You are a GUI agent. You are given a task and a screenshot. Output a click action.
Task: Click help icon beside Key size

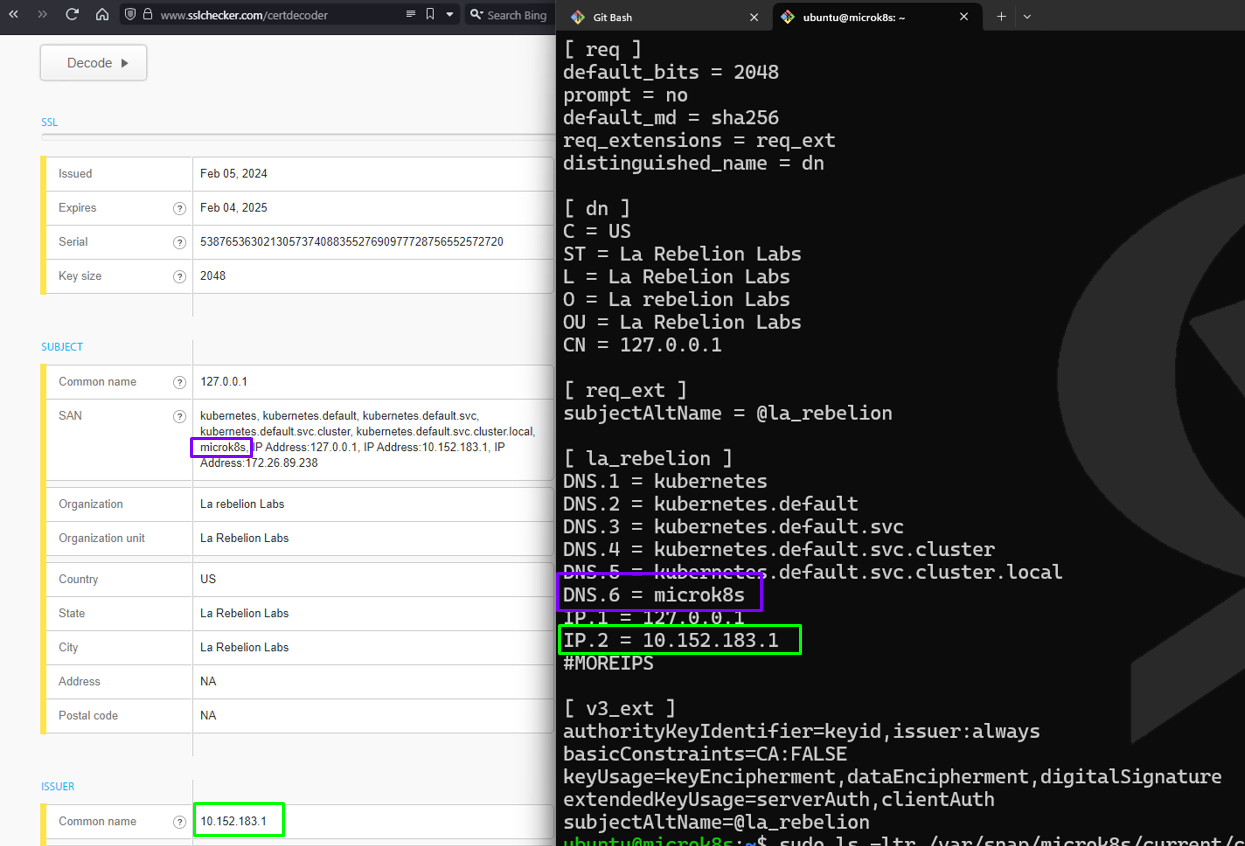(180, 276)
